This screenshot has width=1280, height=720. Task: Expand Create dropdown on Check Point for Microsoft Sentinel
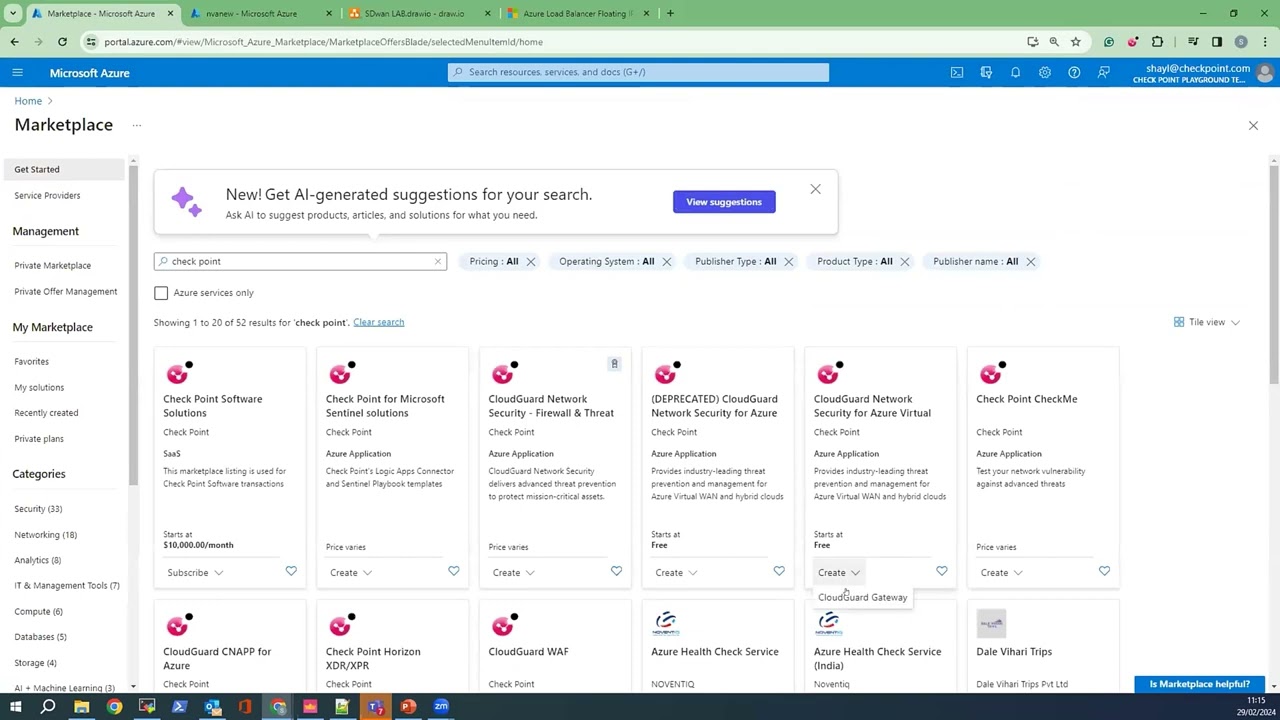point(351,573)
